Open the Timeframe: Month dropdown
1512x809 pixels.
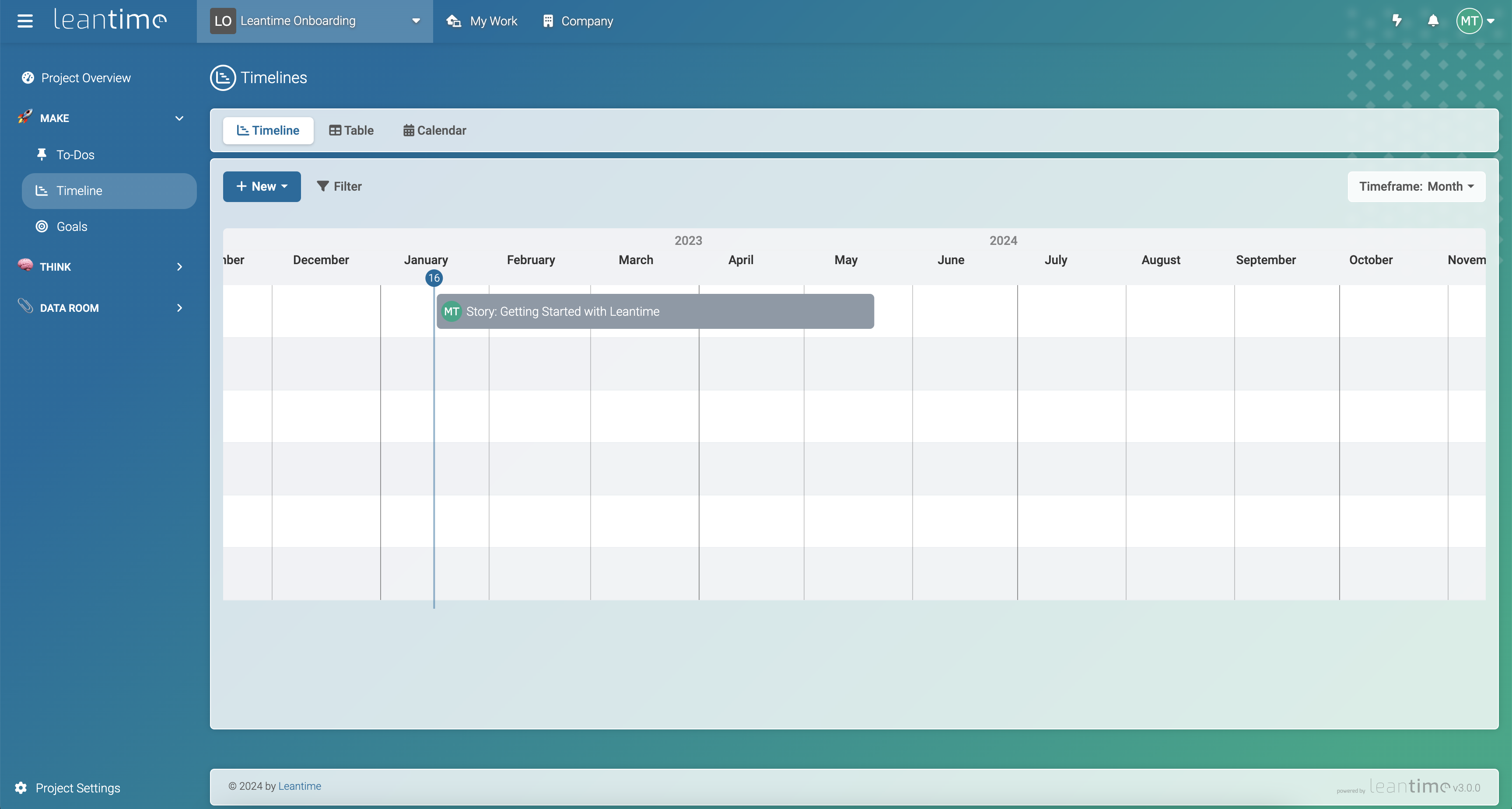pyautogui.click(x=1416, y=187)
